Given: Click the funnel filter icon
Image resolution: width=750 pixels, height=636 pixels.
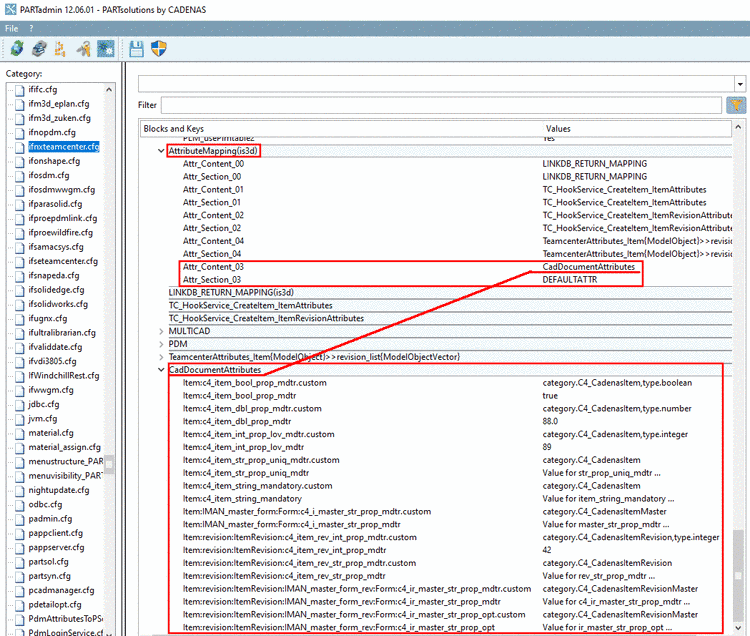Looking at the screenshot, I should (736, 105).
